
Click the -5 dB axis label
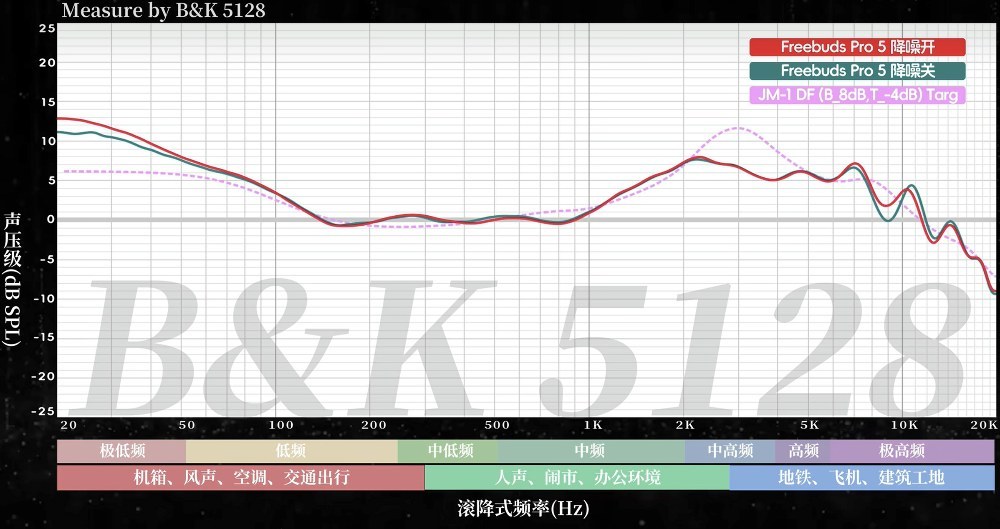[x=48, y=259]
